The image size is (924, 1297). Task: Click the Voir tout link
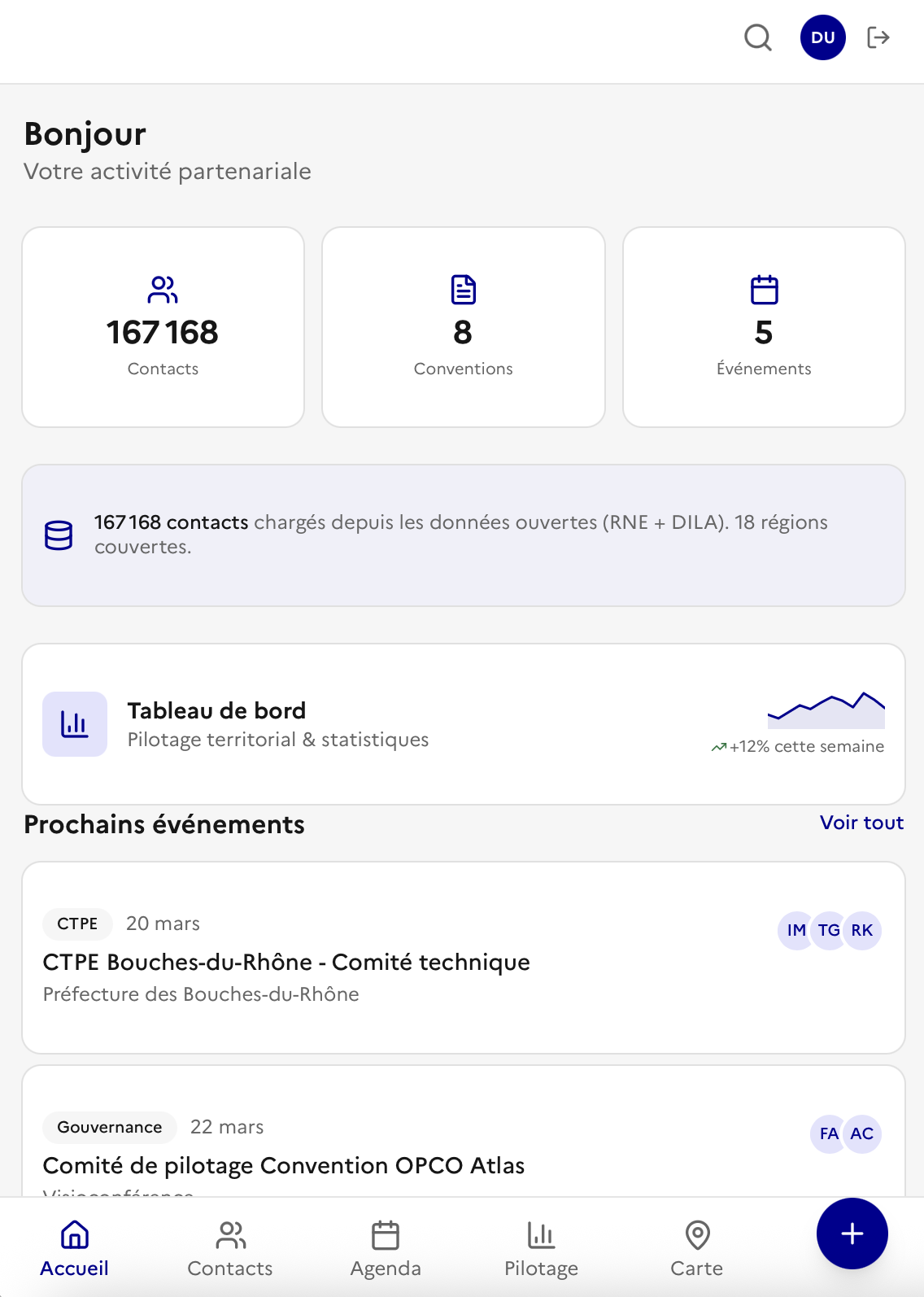(x=861, y=823)
